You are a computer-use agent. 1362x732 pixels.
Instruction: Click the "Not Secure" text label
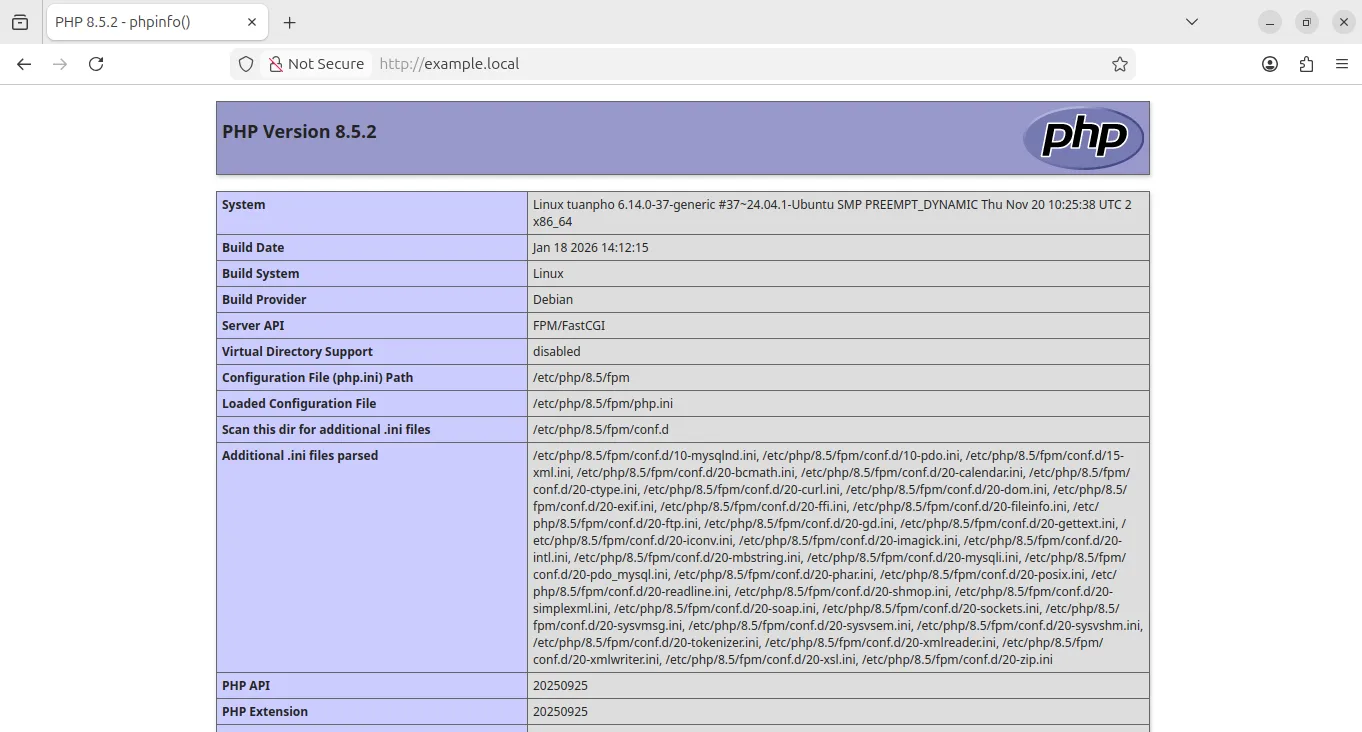326,63
